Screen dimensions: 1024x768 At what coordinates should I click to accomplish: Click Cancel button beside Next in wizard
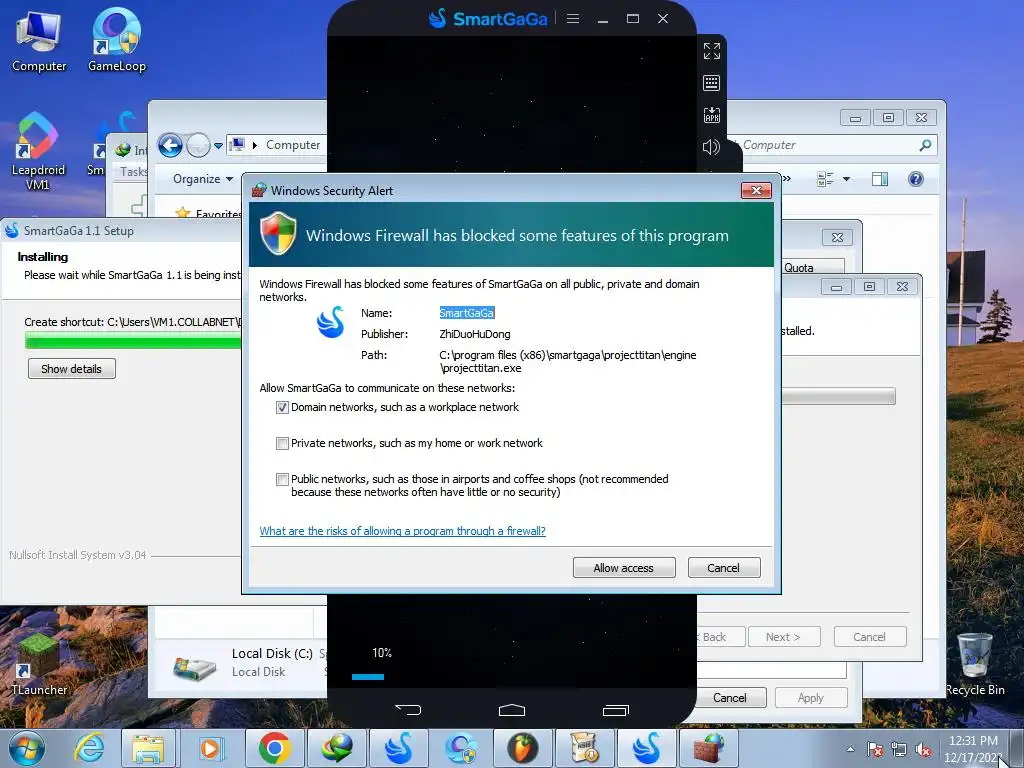click(x=869, y=637)
